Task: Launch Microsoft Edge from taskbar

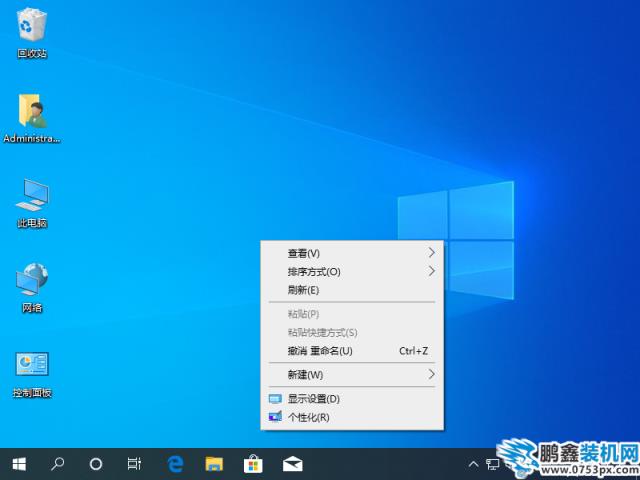Action: pyautogui.click(x=176, y=464)
